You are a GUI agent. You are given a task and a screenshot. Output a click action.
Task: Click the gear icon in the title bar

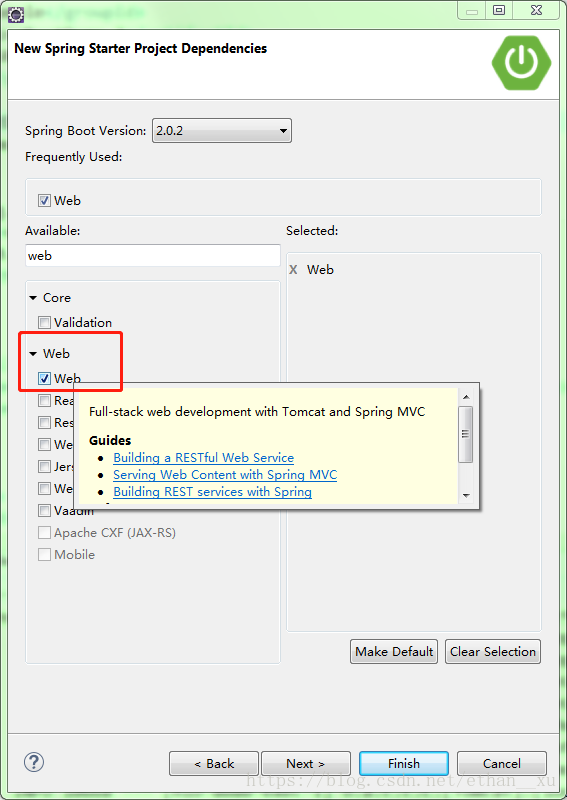16,14
